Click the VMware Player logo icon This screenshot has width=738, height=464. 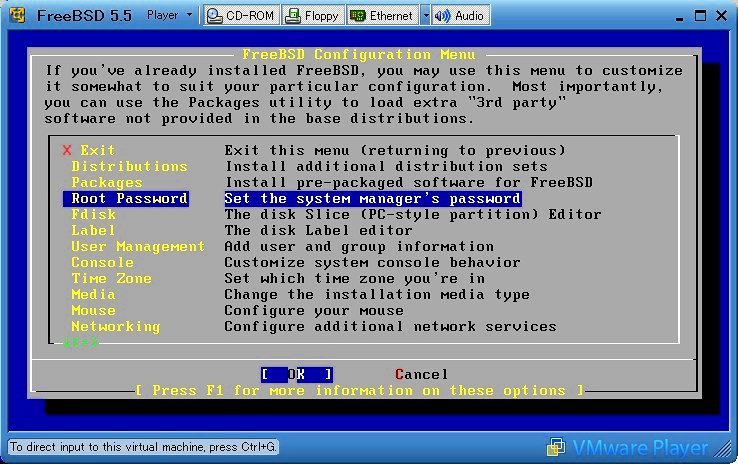coord(556,447)
